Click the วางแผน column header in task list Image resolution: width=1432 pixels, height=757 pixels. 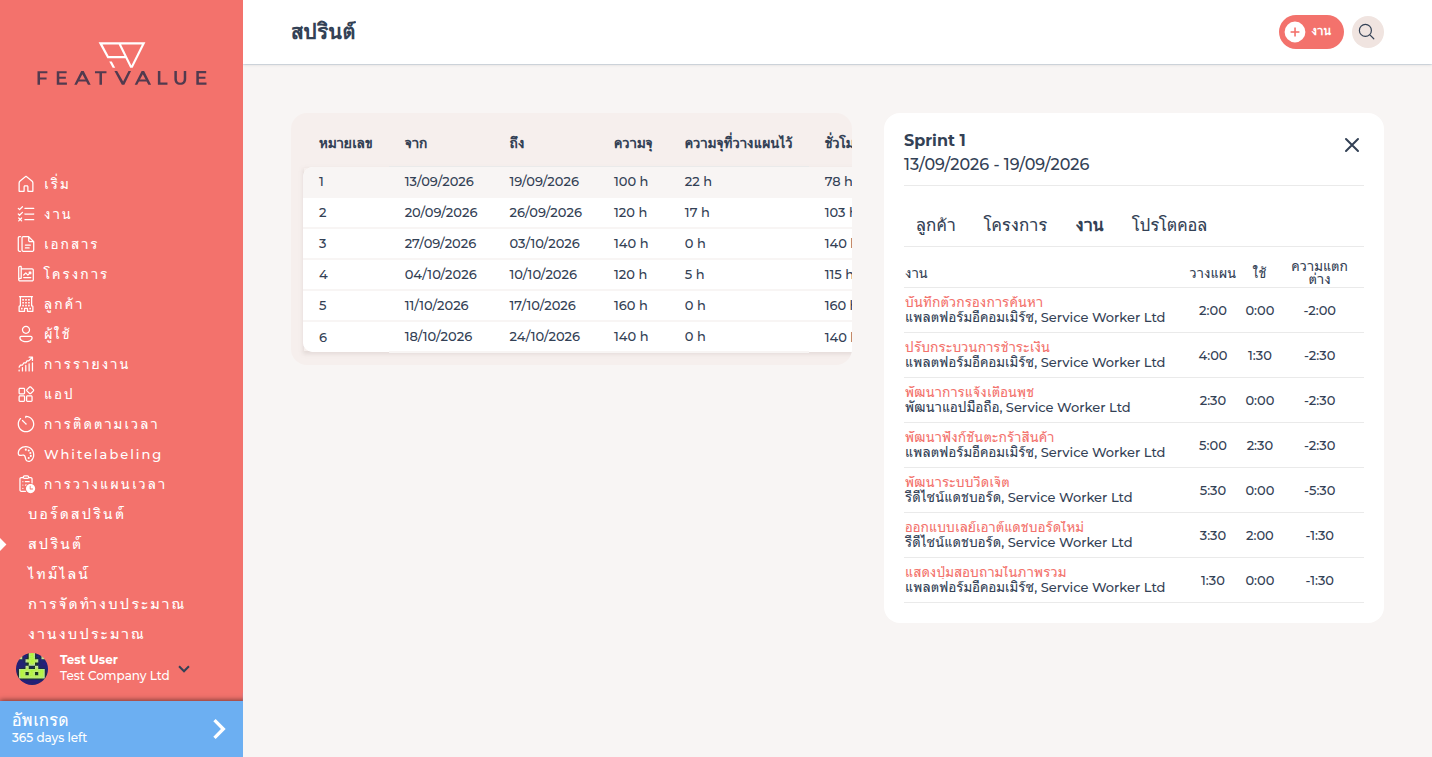point(1213,273)
